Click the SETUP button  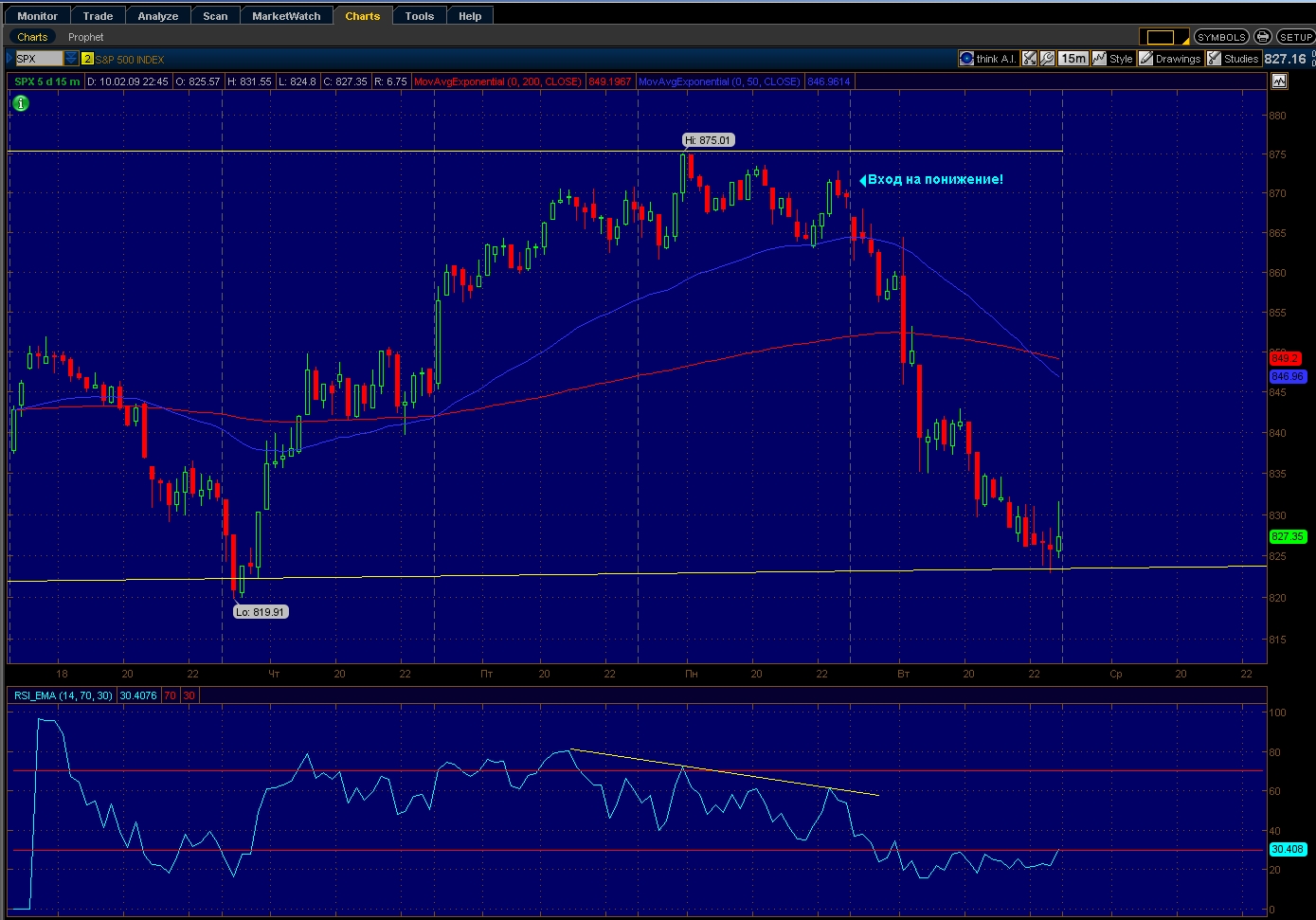point(1295,37)
